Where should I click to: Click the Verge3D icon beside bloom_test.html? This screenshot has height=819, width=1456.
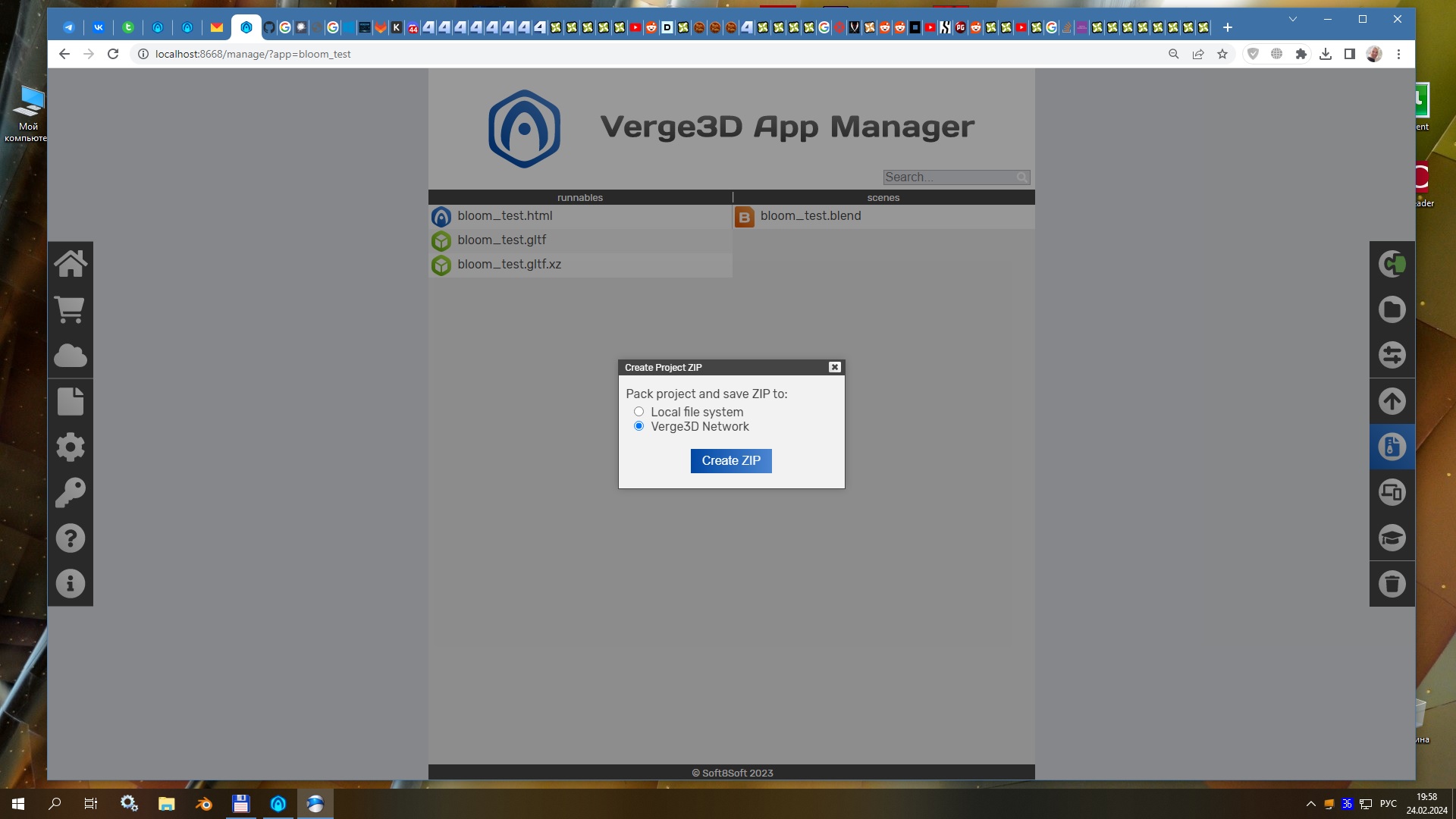pyautogui.click(x=441, y=217)
